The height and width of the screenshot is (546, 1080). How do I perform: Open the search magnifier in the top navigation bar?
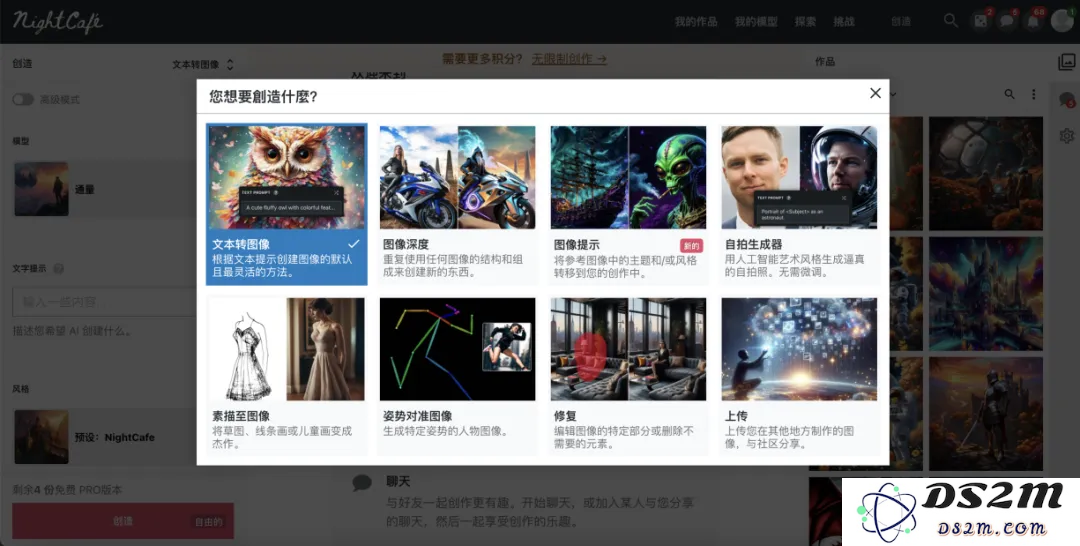pos(951,21)
